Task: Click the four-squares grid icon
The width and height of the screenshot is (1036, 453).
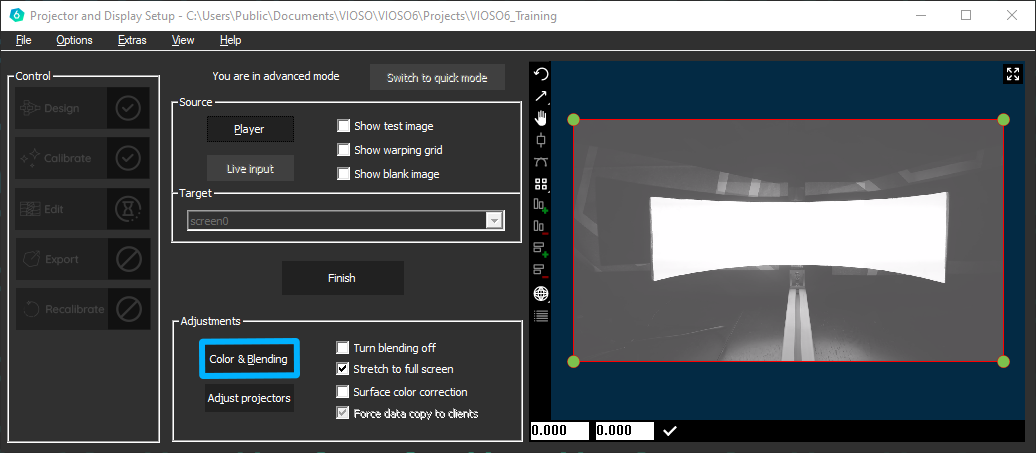Action: point(540,184)
